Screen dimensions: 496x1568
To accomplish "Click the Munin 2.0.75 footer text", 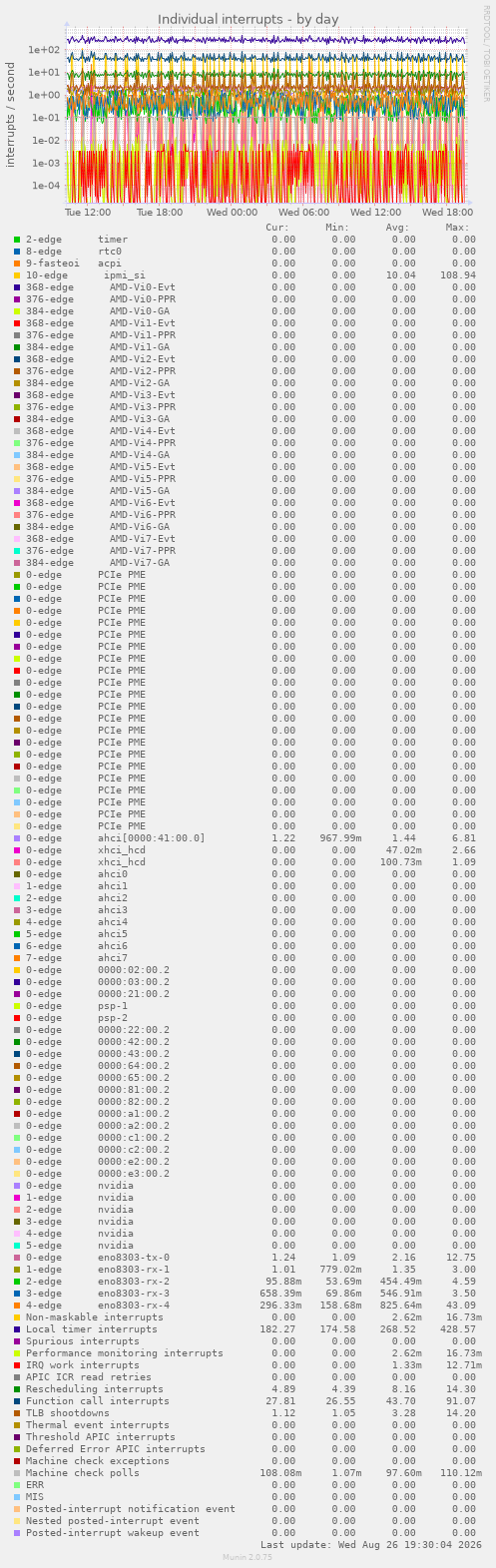I will pyautogui.click(x=248, y=1557).
